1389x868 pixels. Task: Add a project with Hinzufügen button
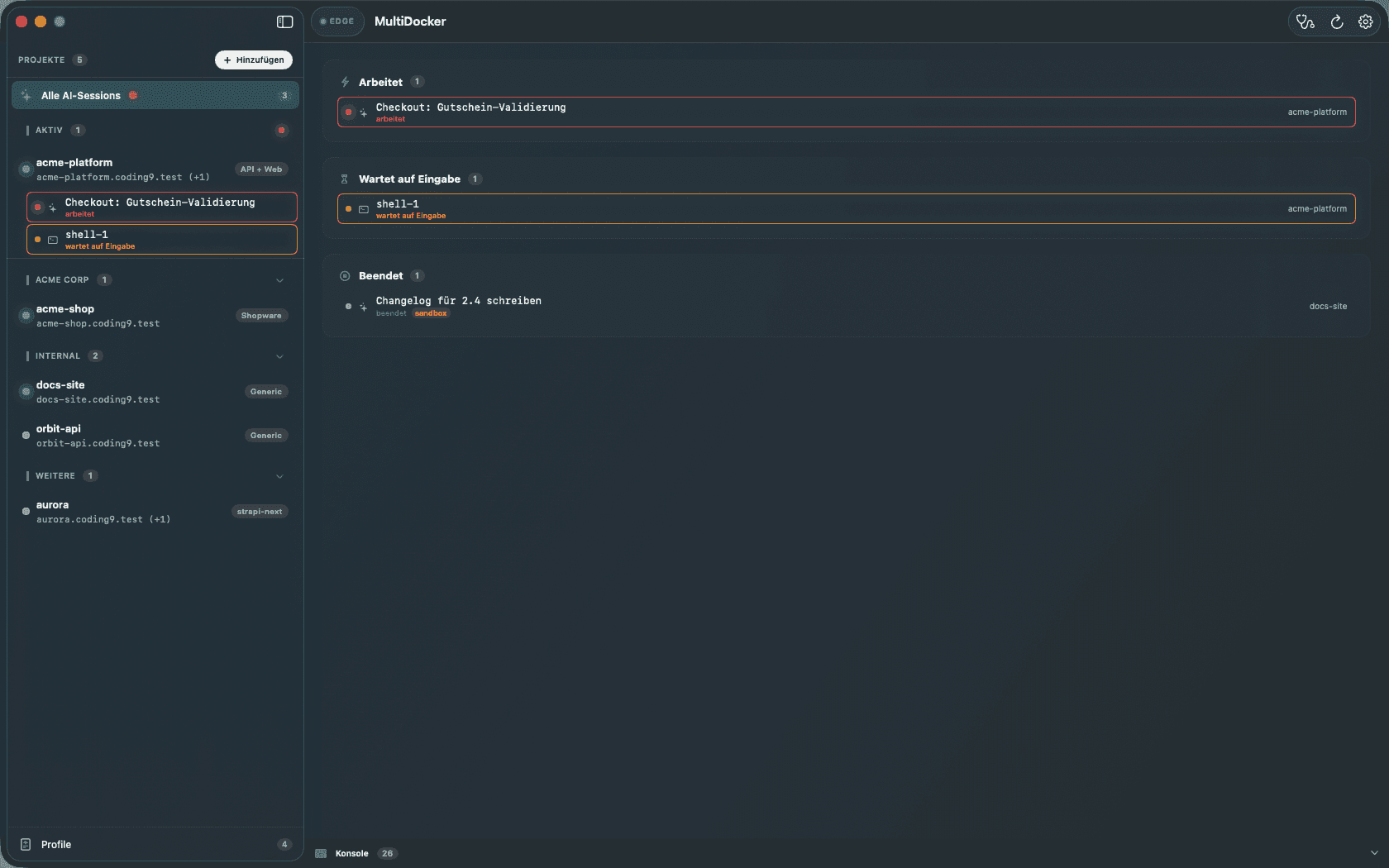[x=254, y=60]
